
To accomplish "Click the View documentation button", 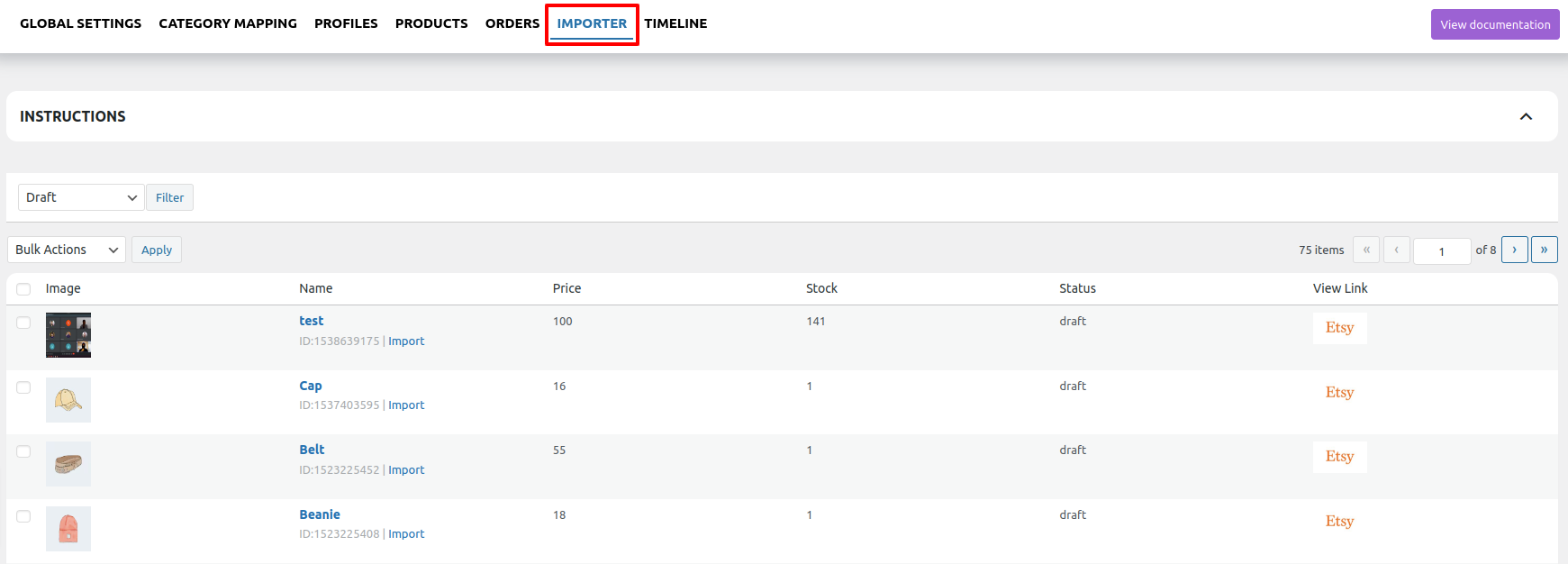I will coord(1495,24).
